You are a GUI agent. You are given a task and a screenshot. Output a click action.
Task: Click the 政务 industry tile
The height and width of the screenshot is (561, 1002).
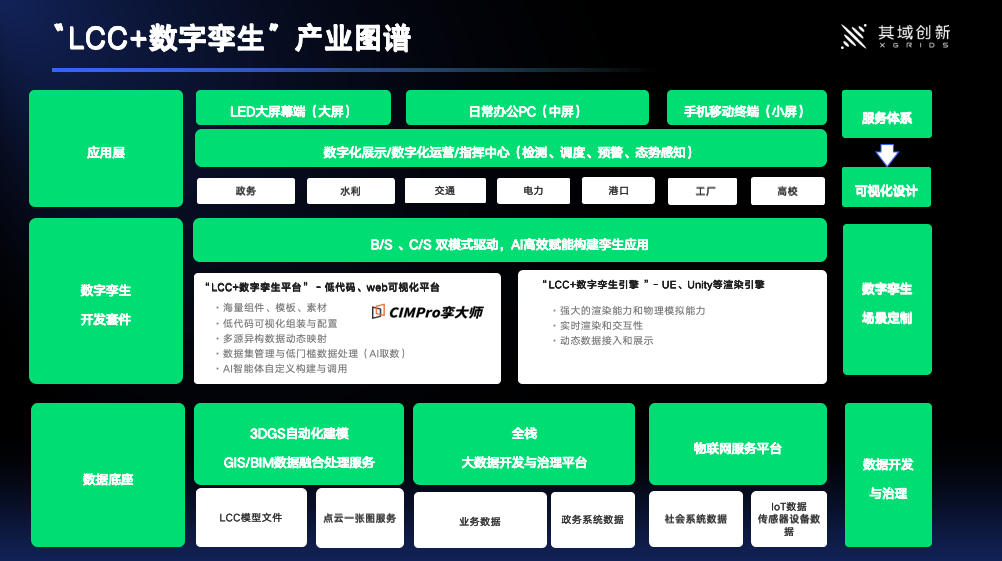(246, 191)
